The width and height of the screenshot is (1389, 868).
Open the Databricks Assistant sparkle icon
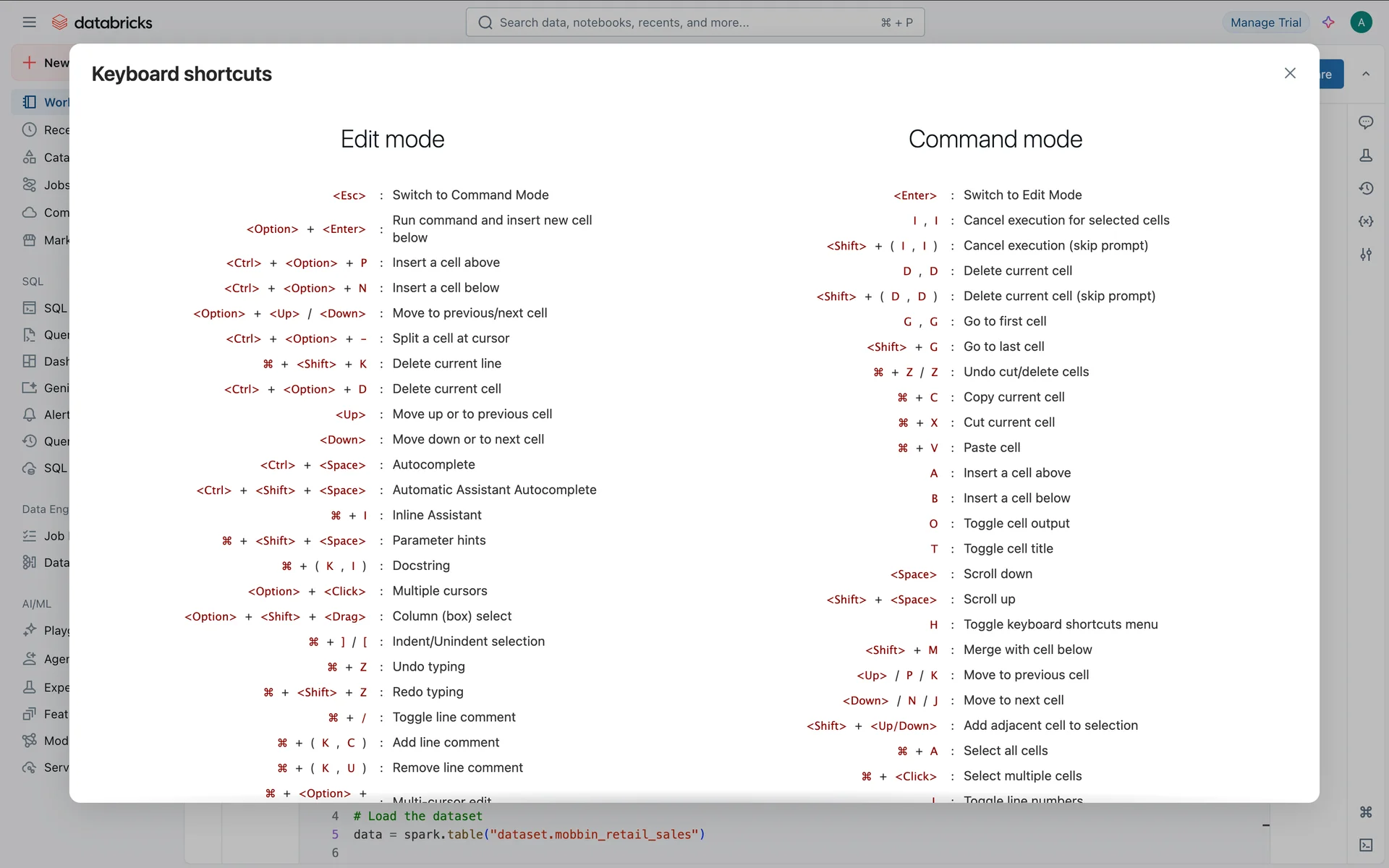point(1328,22)
